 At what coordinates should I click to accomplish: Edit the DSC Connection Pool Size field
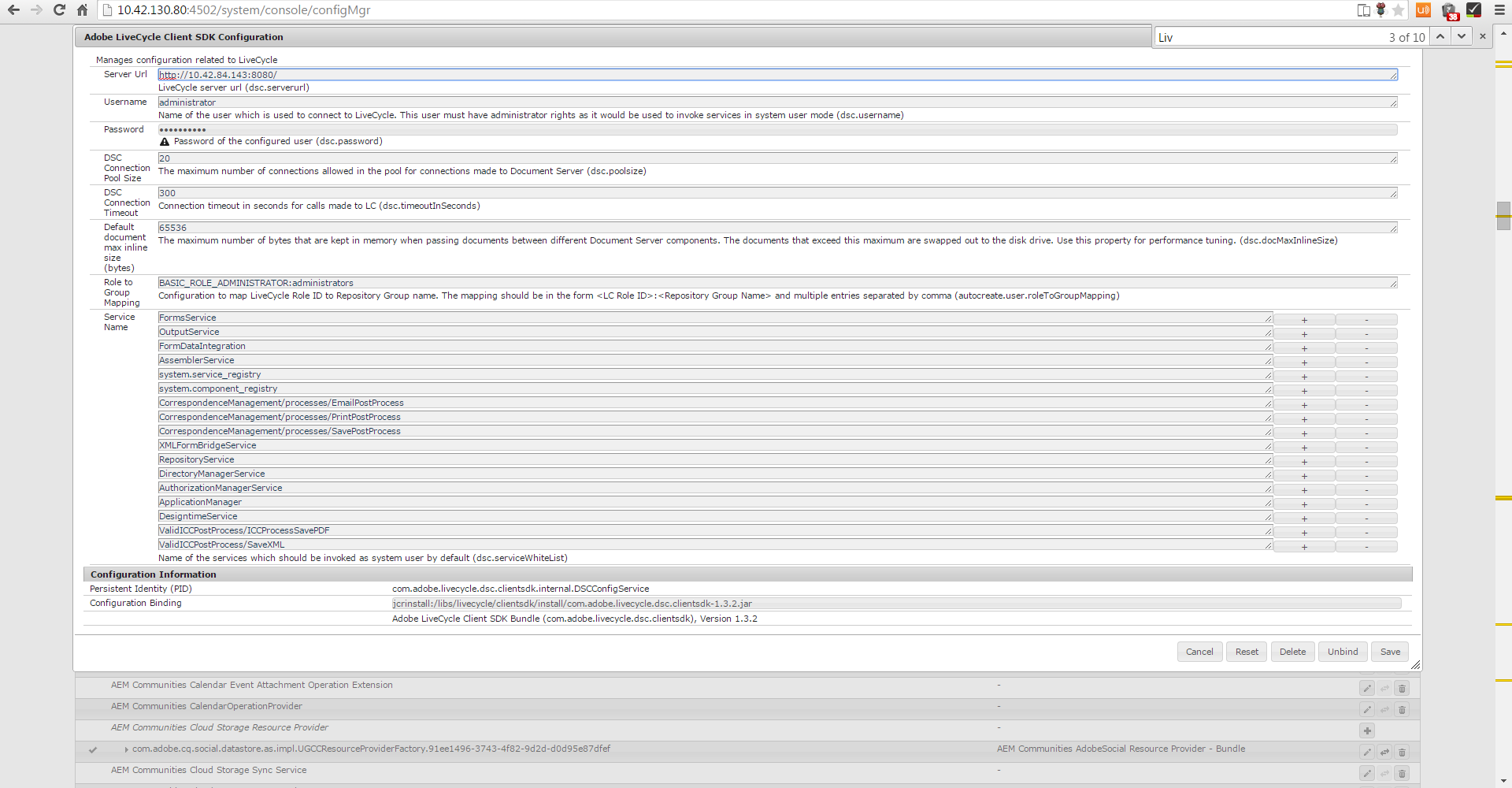click(778, 158)
